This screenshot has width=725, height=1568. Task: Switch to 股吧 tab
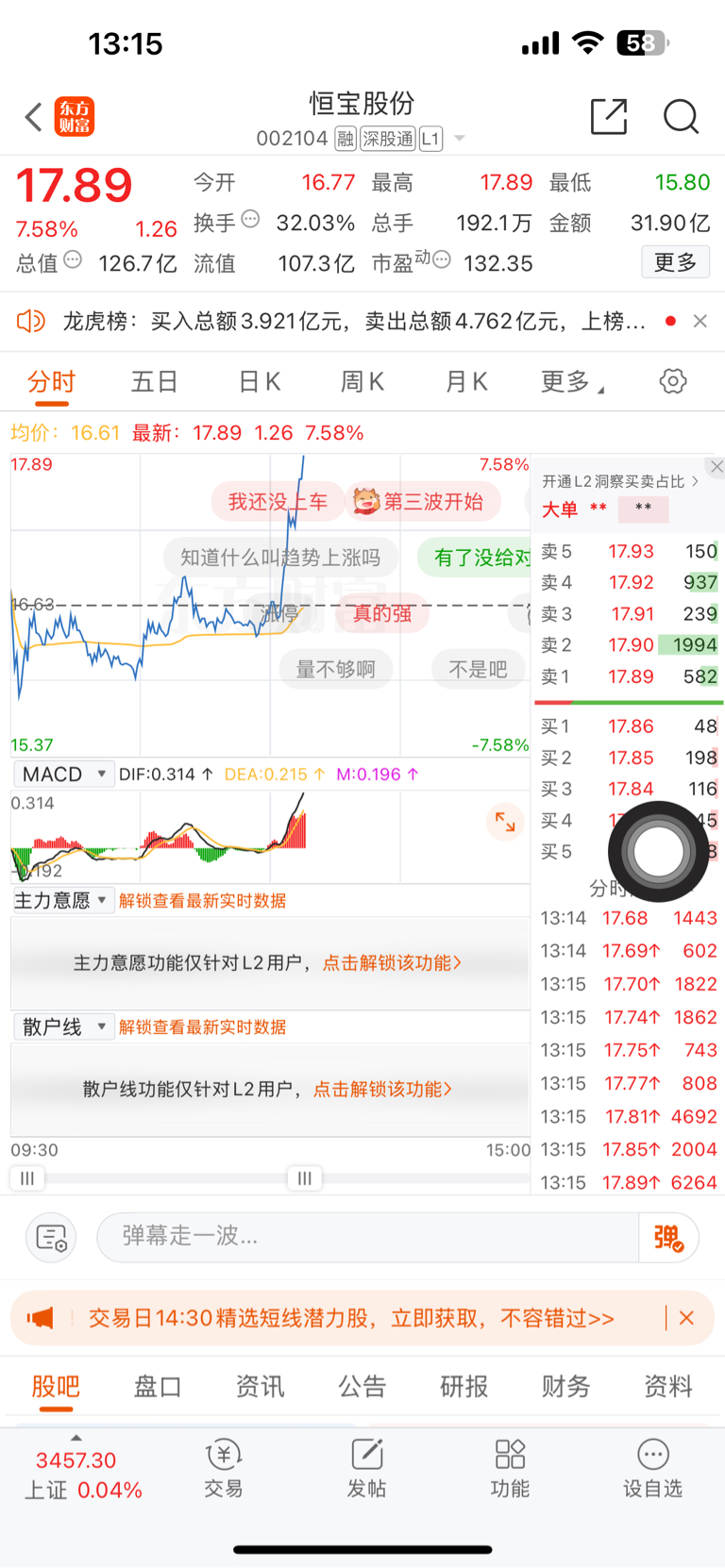point(56,1387)
